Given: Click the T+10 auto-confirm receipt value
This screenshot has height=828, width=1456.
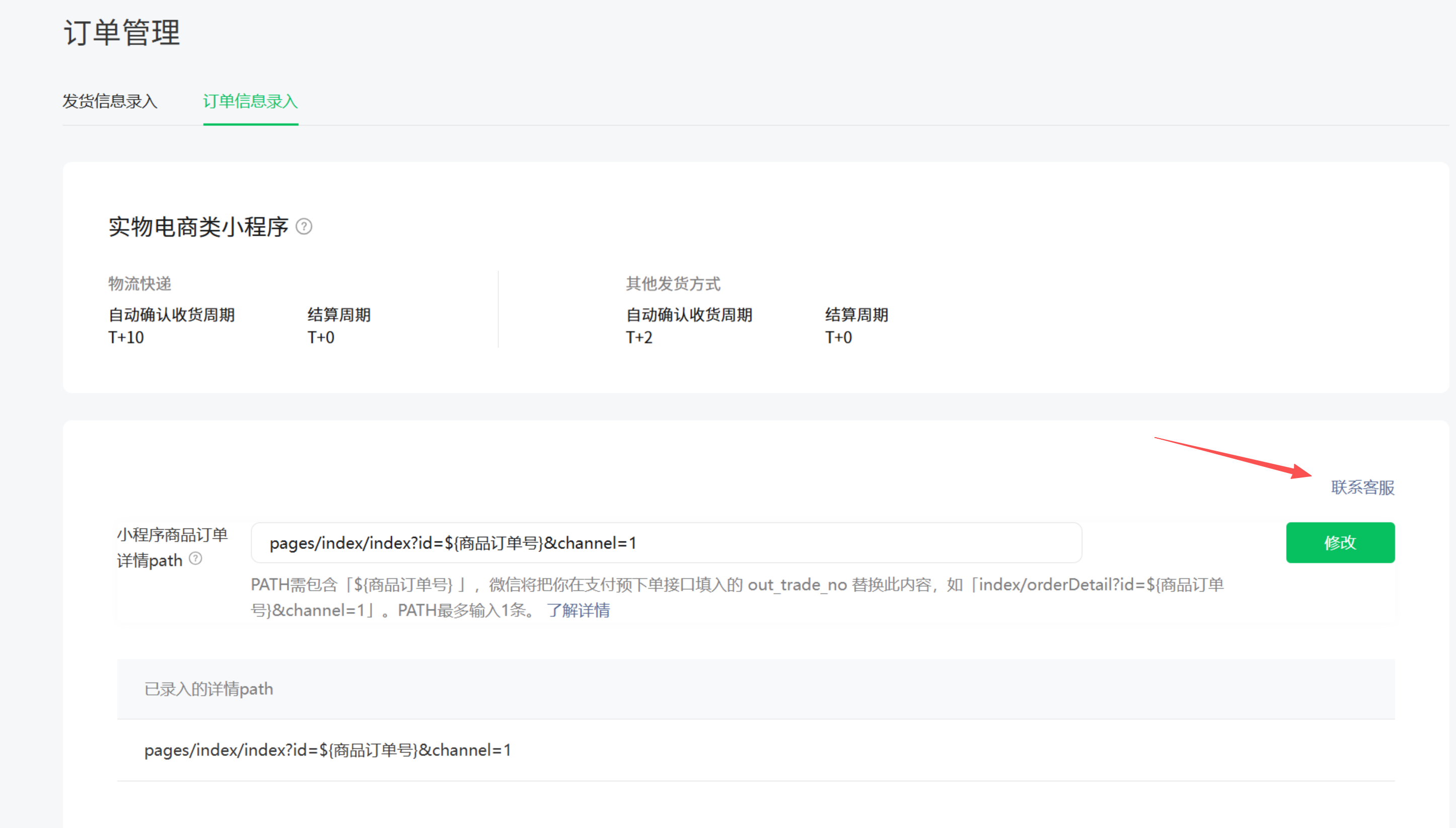Looking at the screenshot, I should (126, 338).
